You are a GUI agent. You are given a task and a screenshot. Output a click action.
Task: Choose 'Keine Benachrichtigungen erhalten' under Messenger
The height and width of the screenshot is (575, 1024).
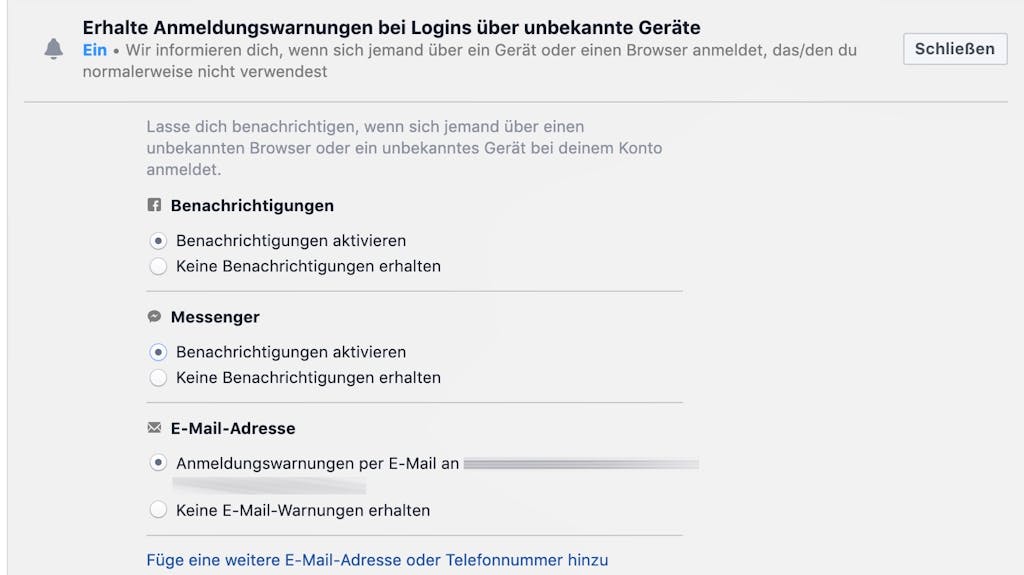[158, 378]
